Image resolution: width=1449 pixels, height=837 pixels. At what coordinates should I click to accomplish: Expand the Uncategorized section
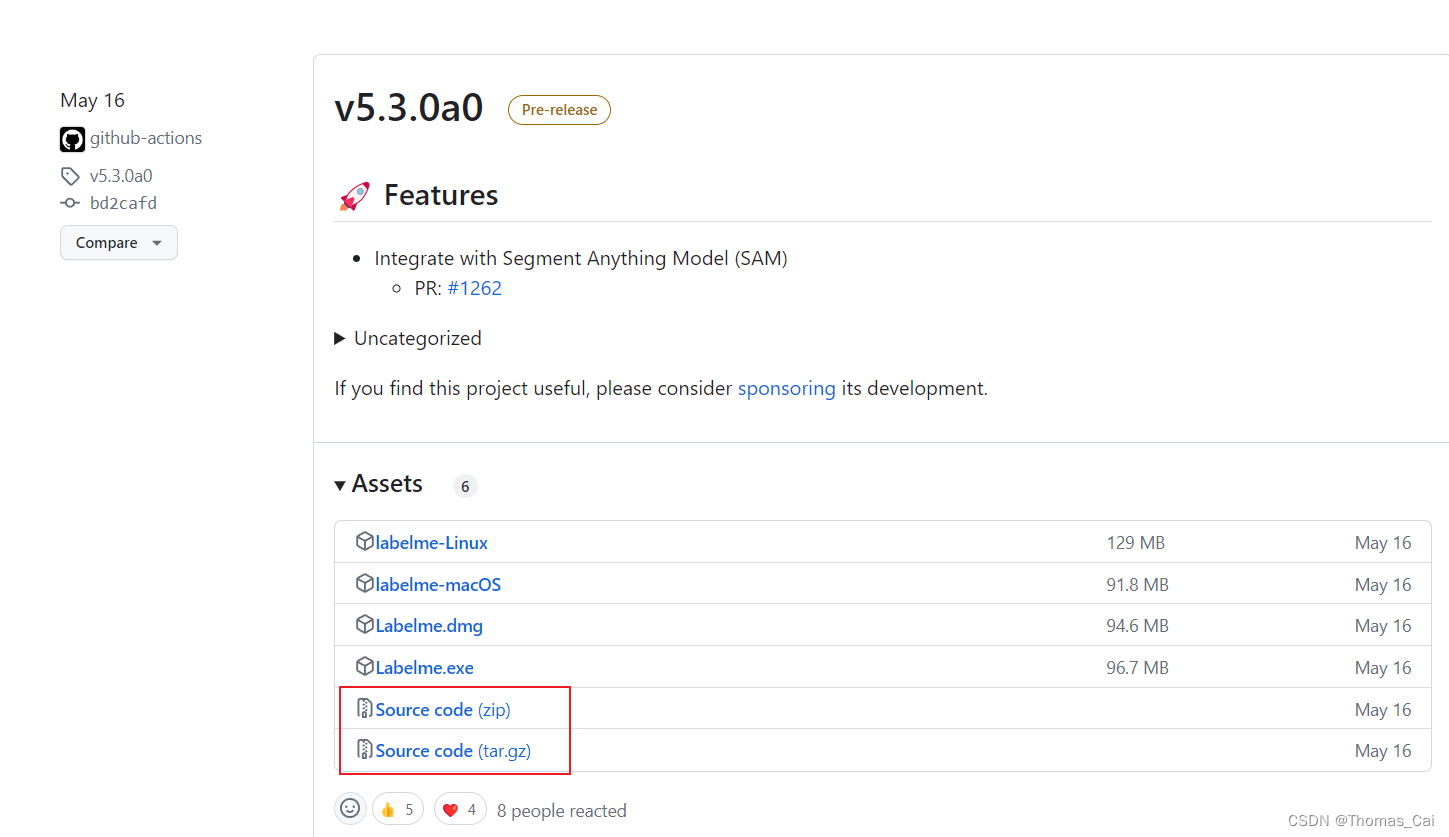click(x=408, y=338)
